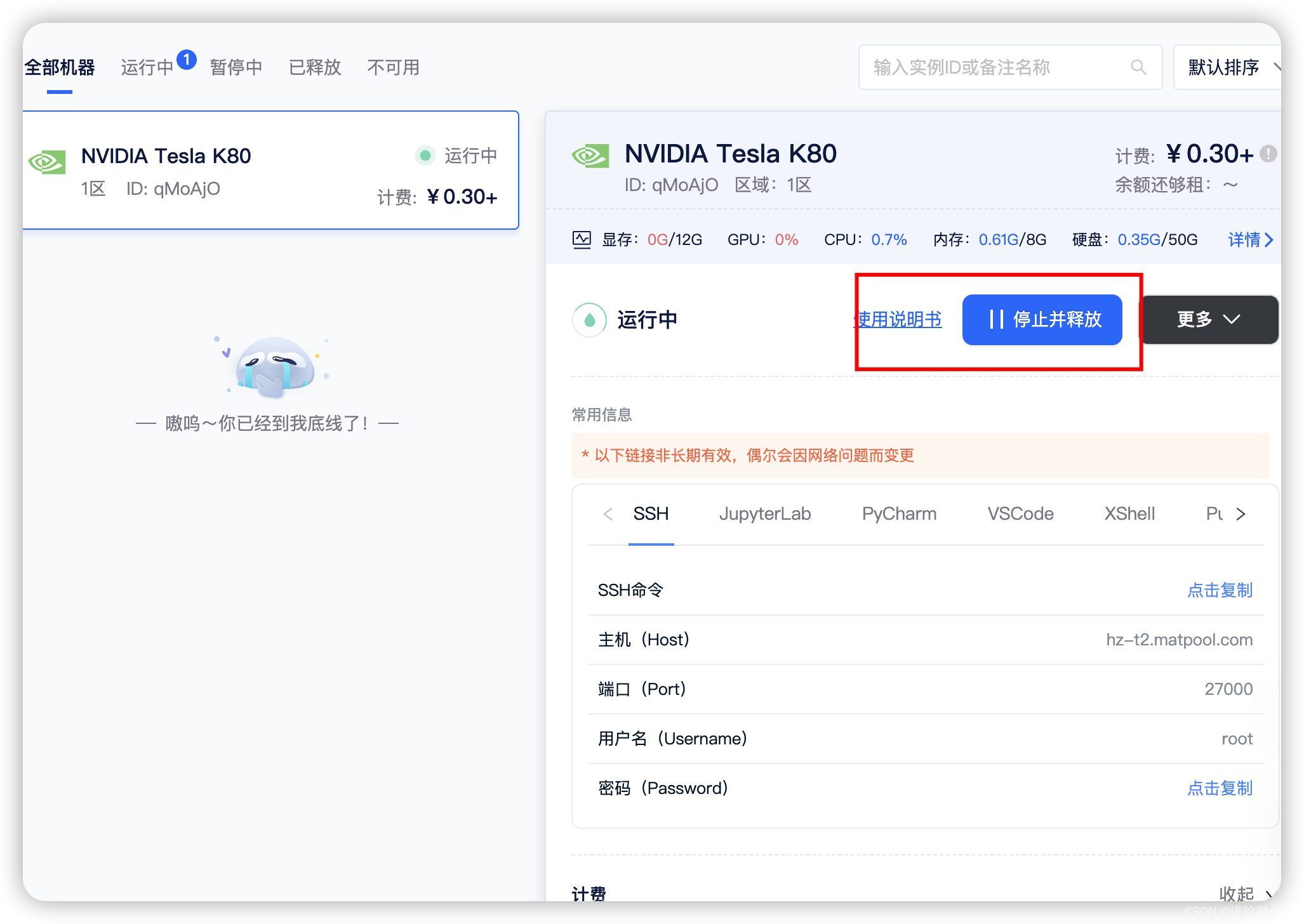This screenshot has height=924, width=1304.
Task: Click the NVIDIA logo in machine list card
Action: (x=48, y=162)
